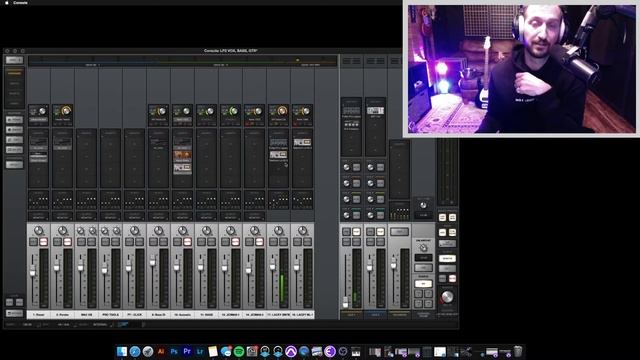The image size is (640, 360).
Task: Open empty insert slot on PRO TOOLS channel
Action: click(110, 143)
